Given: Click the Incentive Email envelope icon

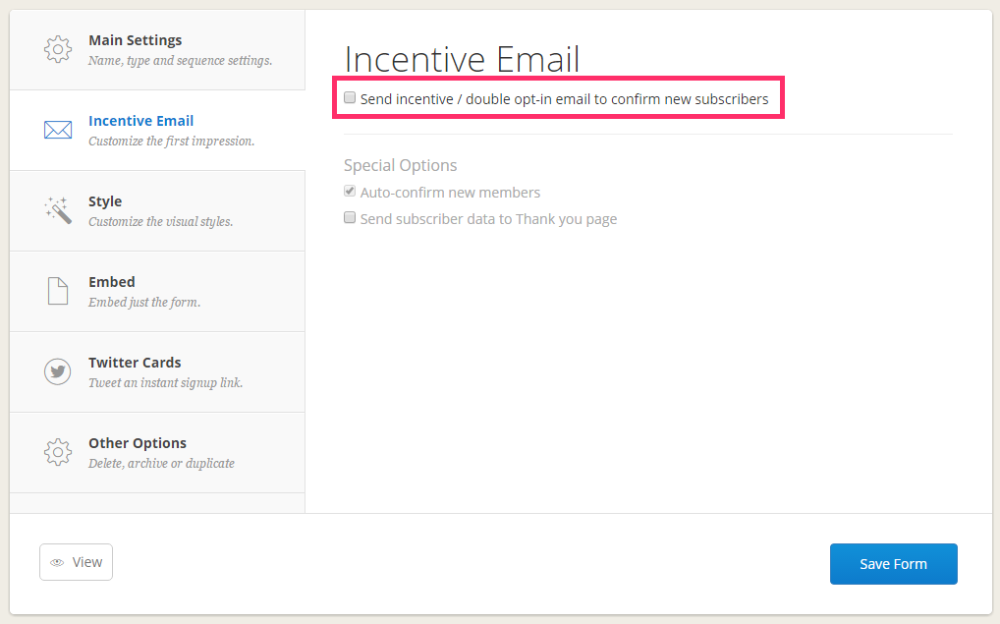Looking at the screenshot, I should [x=57, y=130].
